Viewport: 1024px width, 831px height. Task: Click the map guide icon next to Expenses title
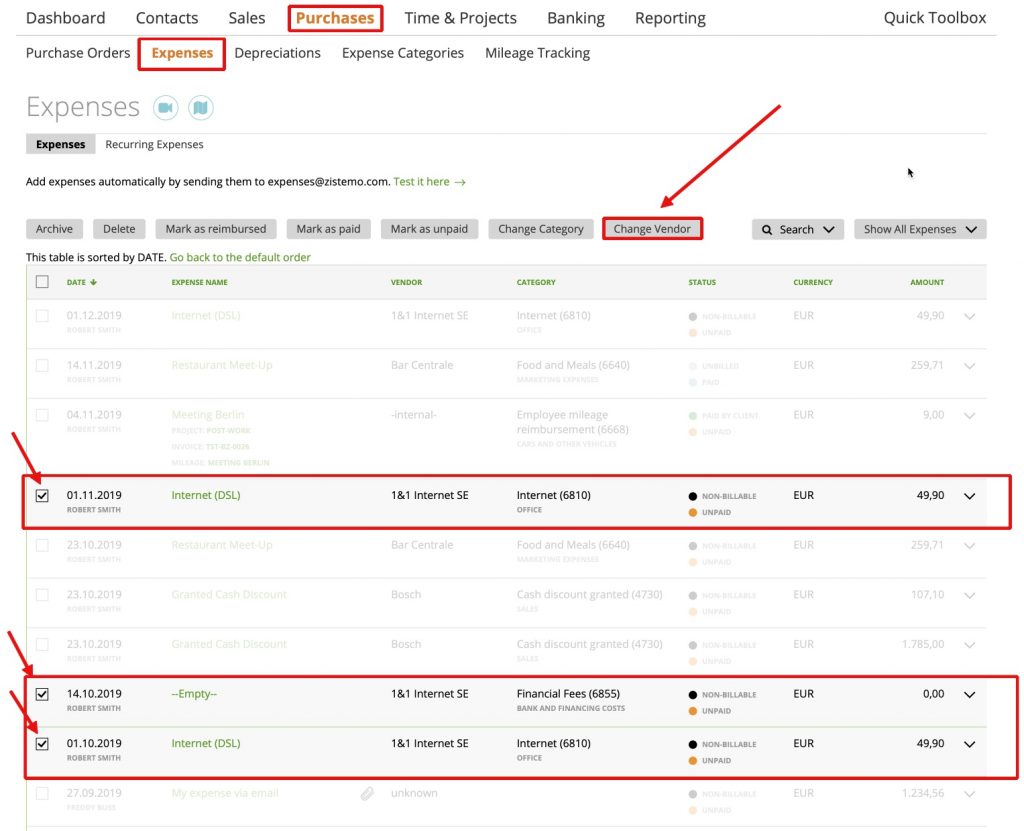pyautogui.click(x=201, y=107)
